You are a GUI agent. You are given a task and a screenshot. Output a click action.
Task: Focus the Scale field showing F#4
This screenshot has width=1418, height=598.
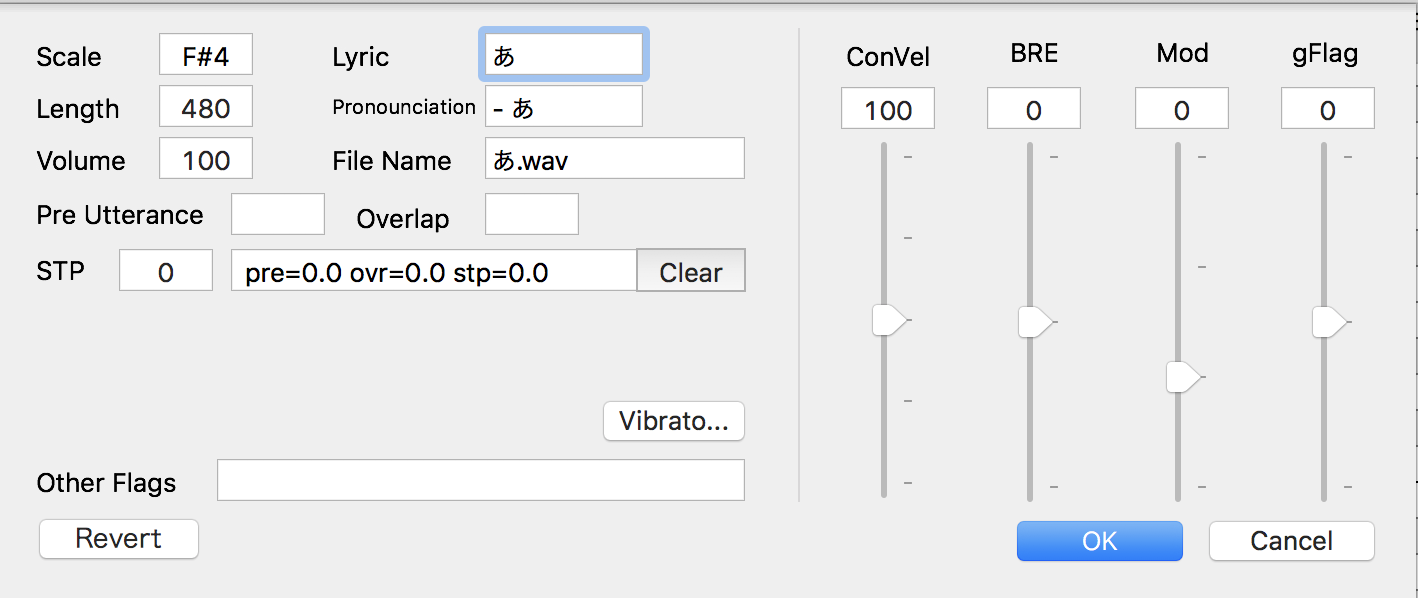tap(206, 55)
